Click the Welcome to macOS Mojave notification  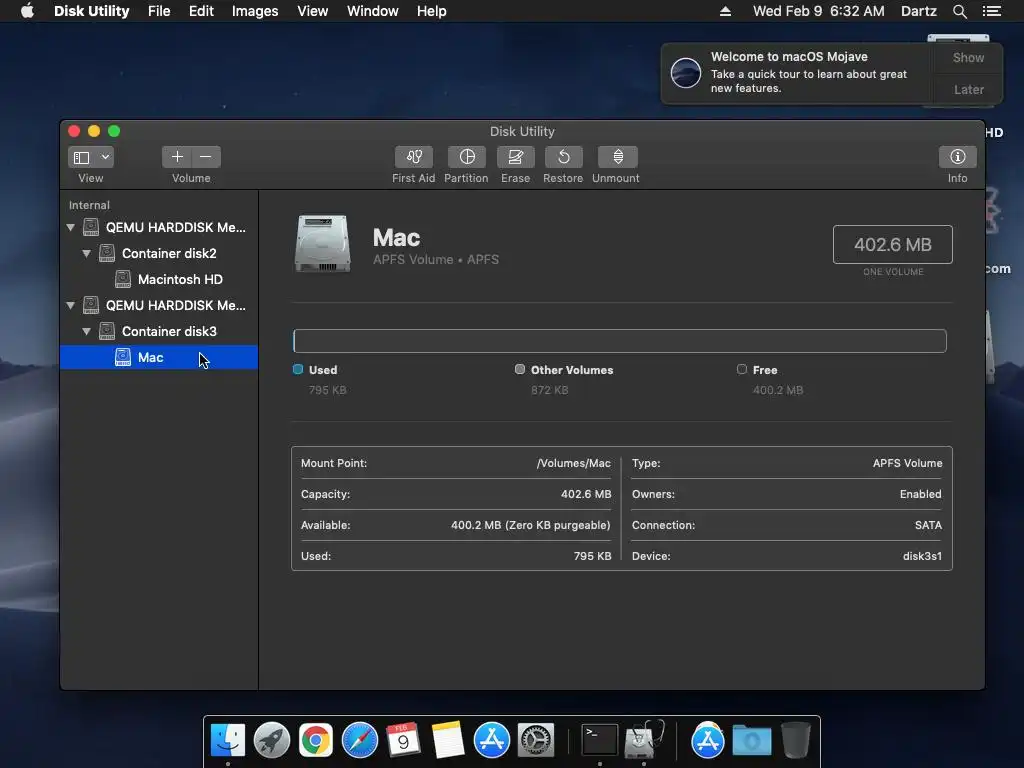798,73
